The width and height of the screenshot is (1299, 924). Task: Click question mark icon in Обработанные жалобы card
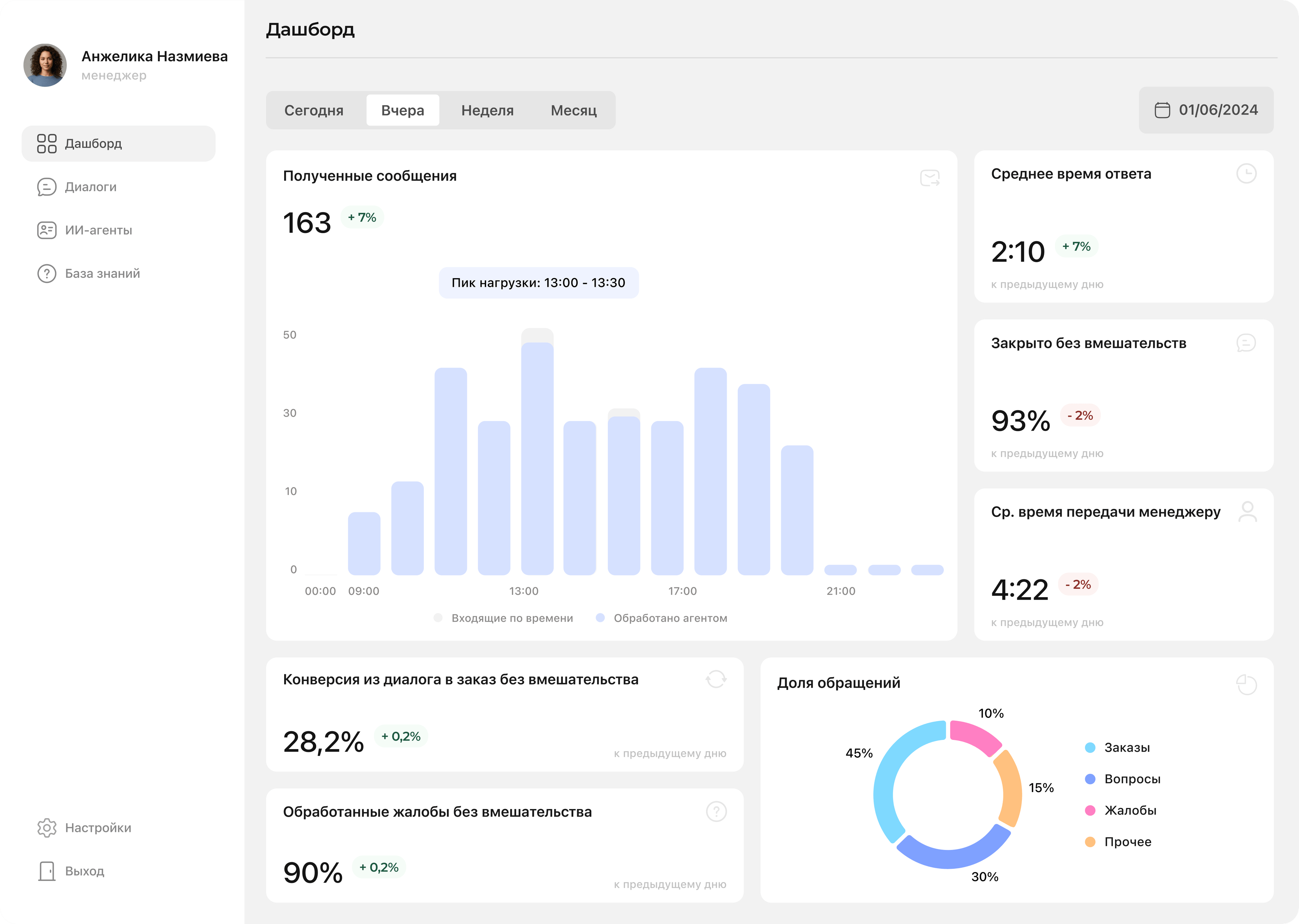(x=716, y=811)
